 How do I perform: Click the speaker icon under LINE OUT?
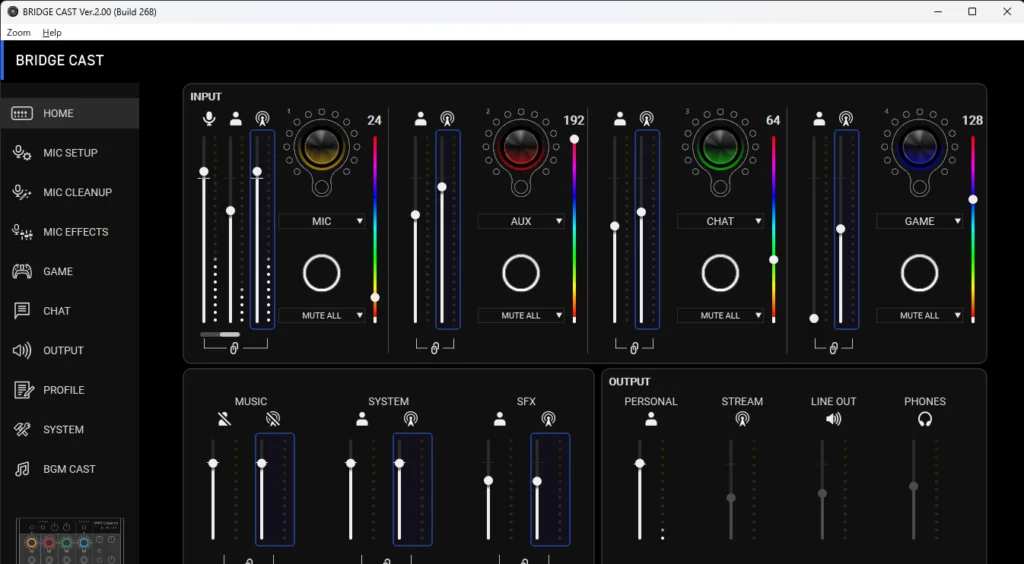pyautogui.click(x=833, y=420)
